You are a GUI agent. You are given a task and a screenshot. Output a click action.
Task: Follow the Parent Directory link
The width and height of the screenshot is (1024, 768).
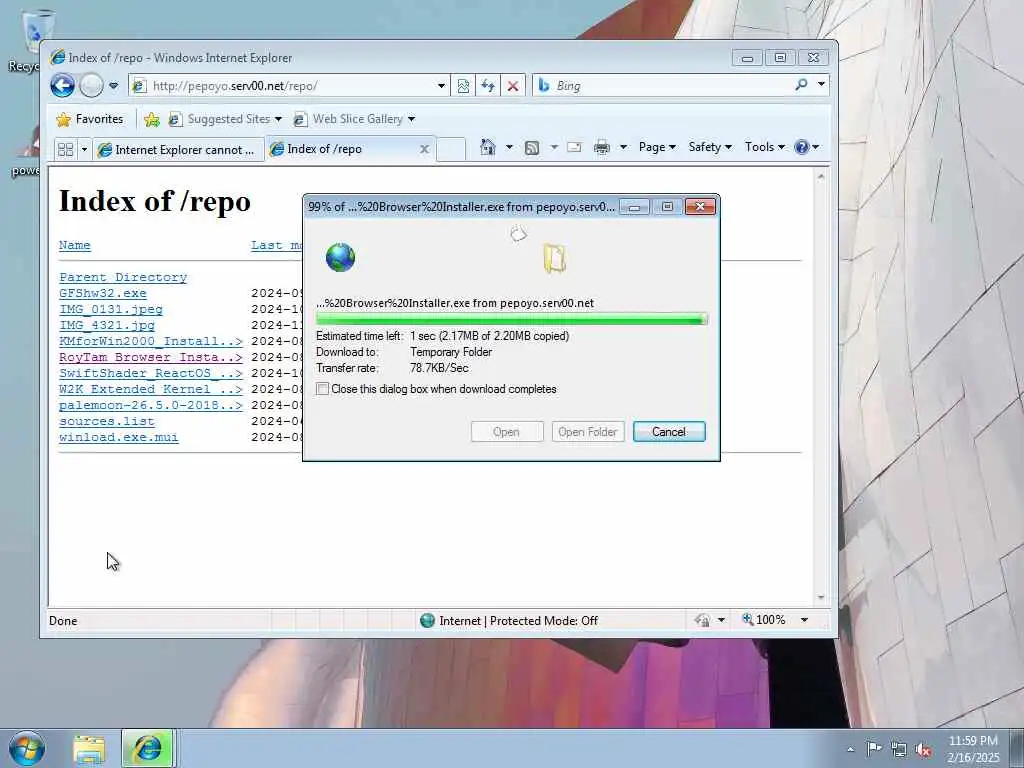pyautogui.click(x=123, y=277)
